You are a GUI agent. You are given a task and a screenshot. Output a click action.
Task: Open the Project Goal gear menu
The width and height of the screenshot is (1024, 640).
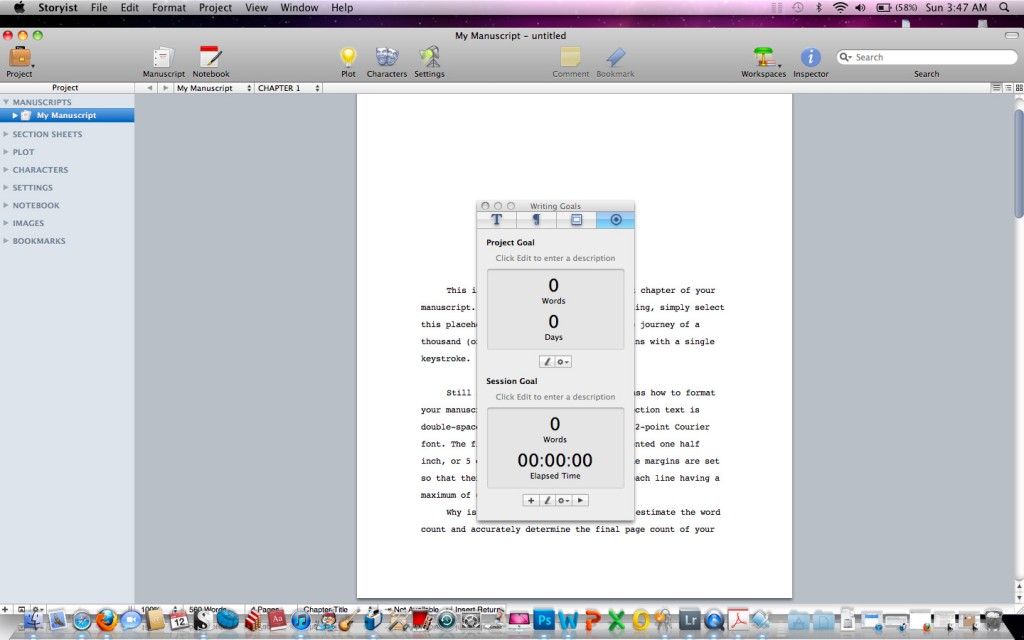tap(563, 362)
